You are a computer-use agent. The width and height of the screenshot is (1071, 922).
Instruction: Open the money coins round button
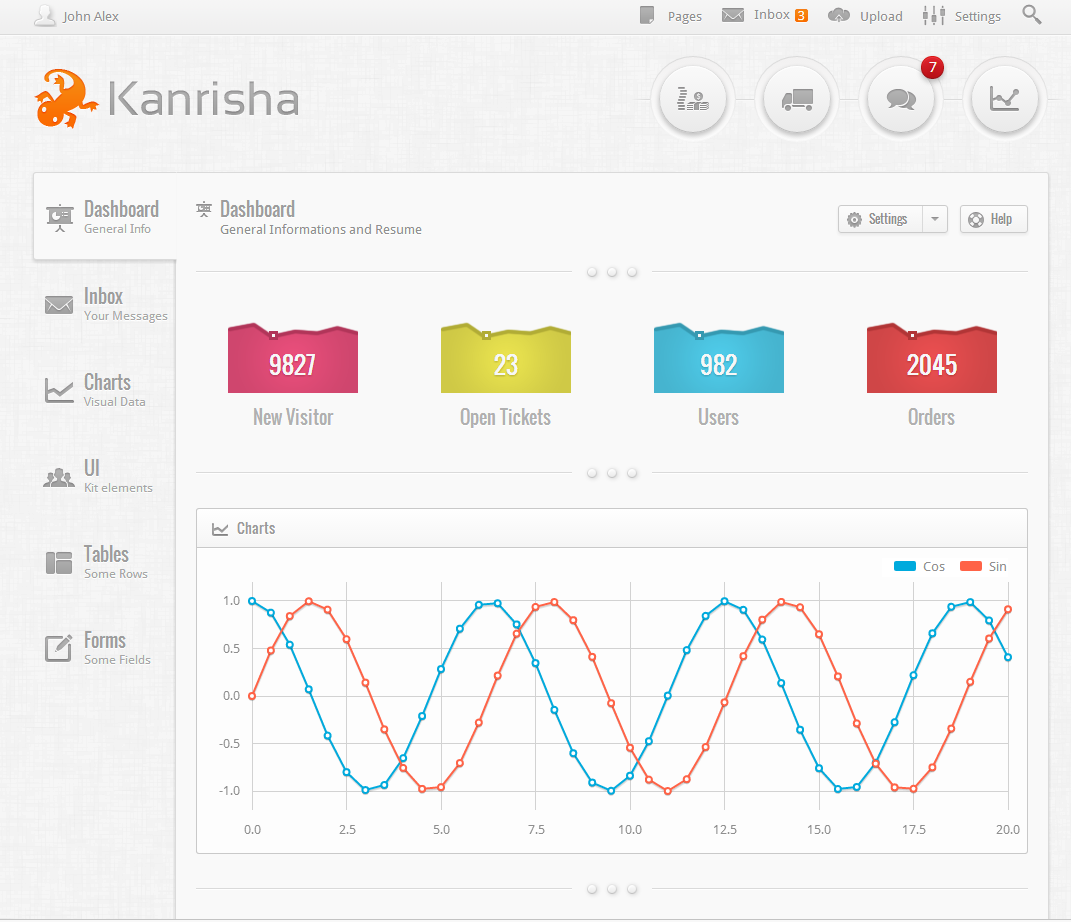693,100
